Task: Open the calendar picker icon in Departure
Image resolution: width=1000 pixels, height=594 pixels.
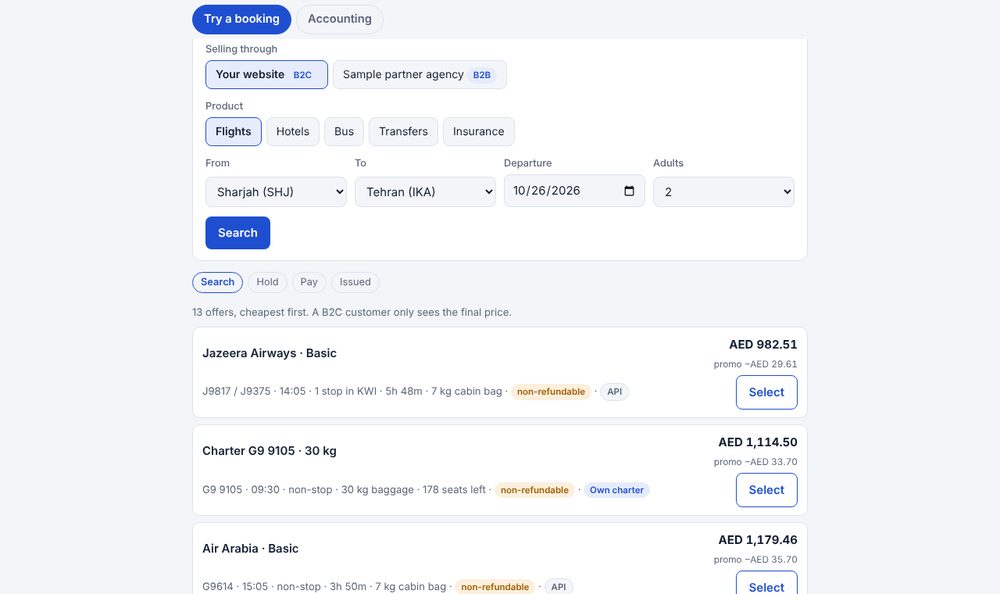Action: (x=629, y=191)
